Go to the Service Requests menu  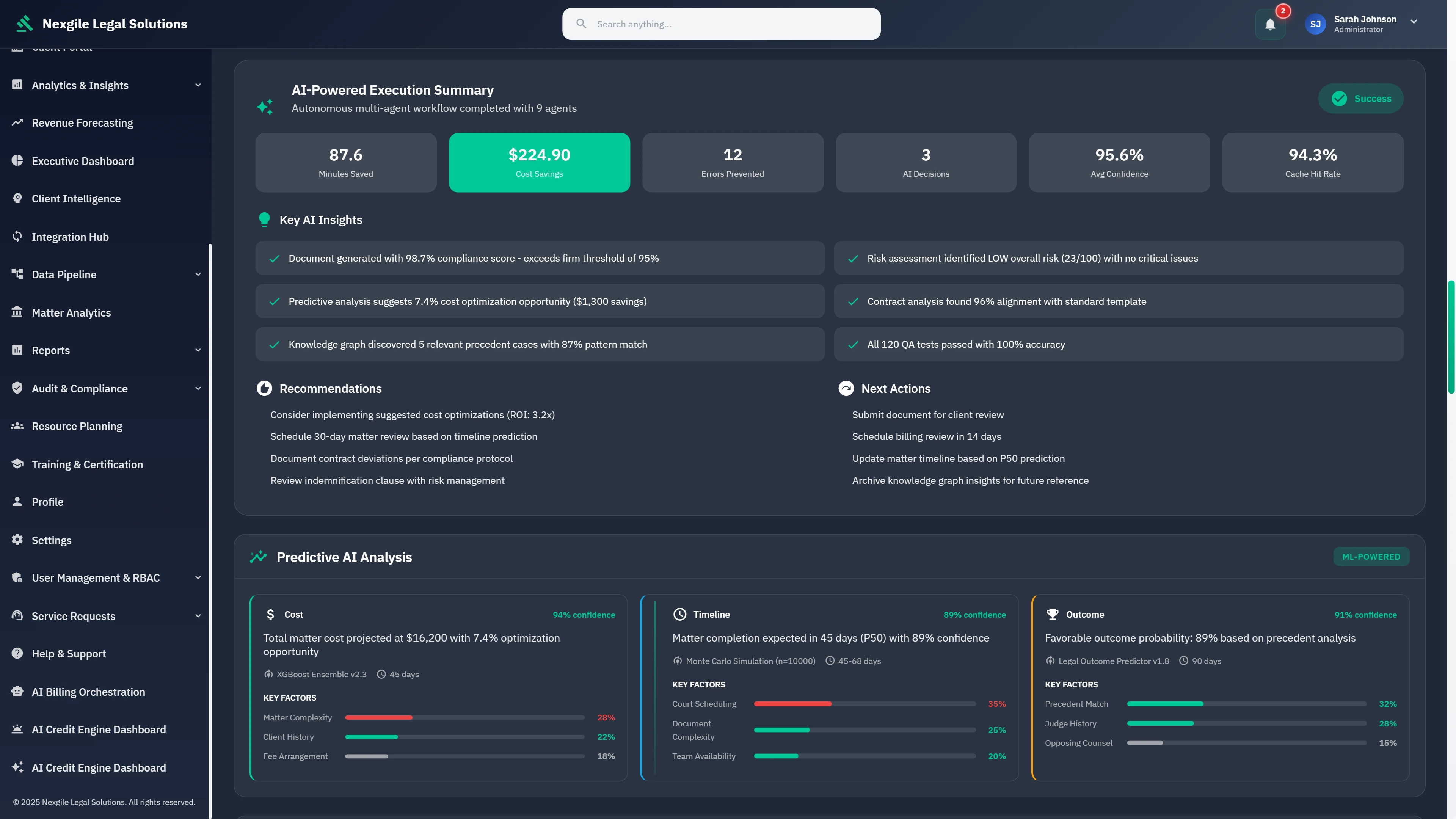point(197,616)
